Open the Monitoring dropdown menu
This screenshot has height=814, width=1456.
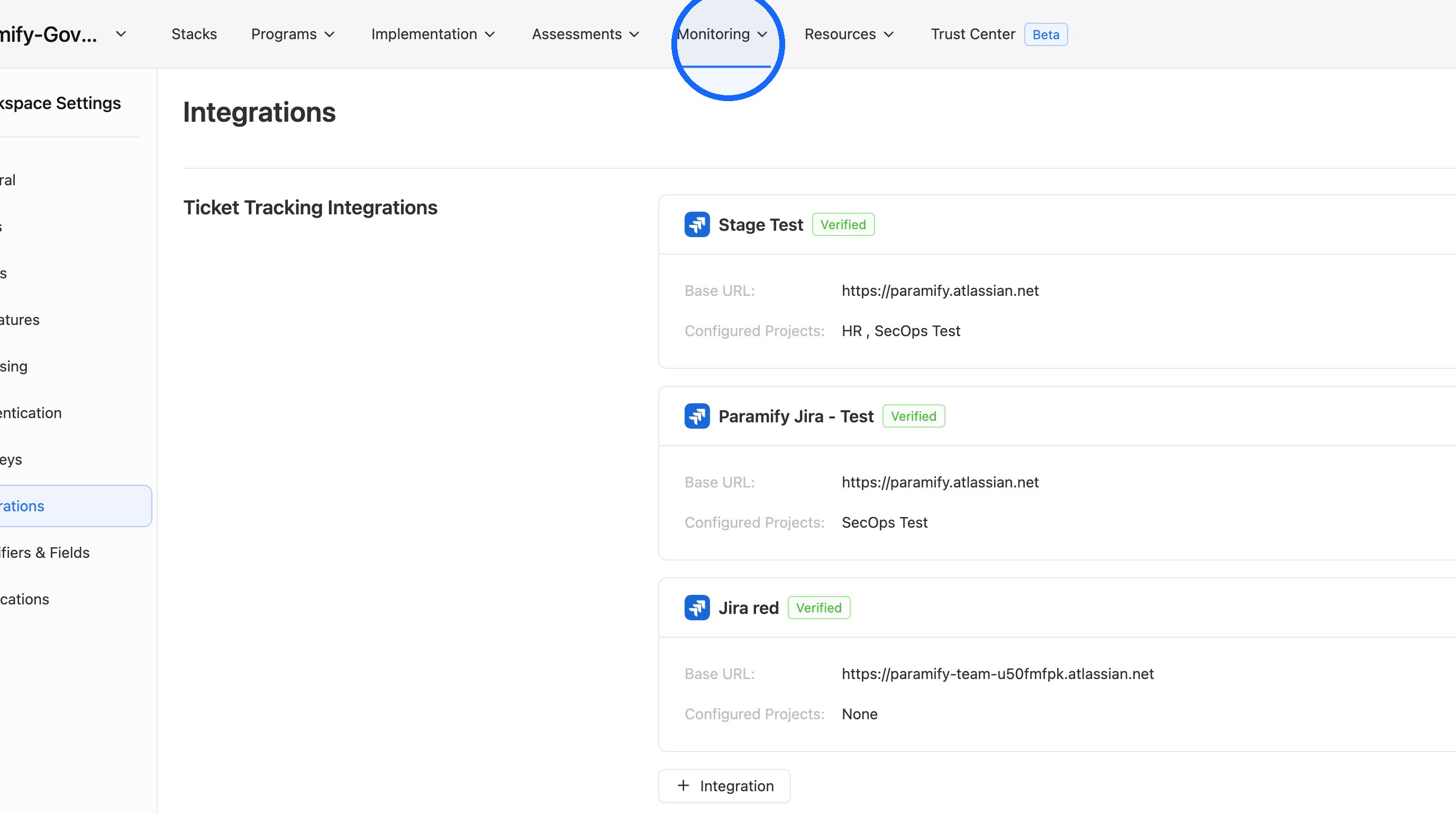click(x=723, y=34)
